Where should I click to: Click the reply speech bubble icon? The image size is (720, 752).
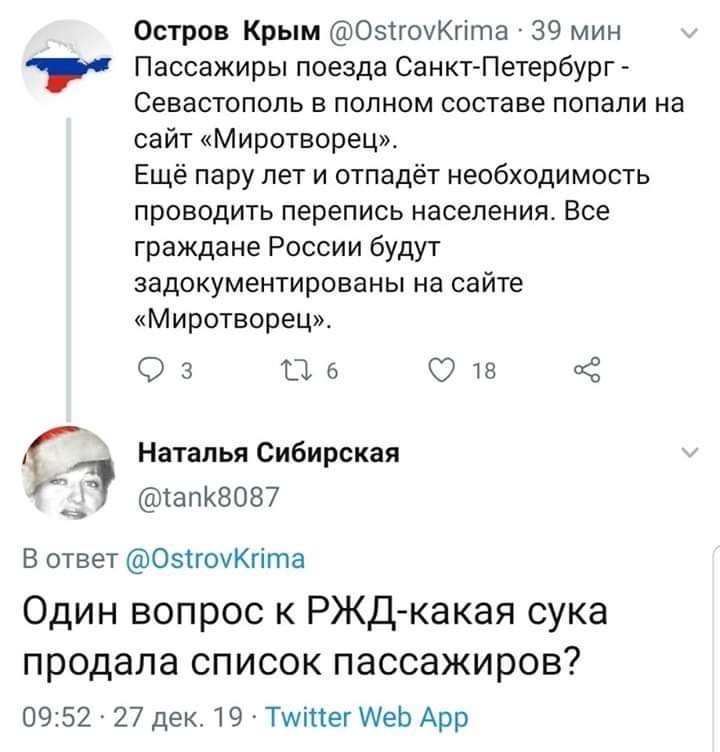[151, 370]
